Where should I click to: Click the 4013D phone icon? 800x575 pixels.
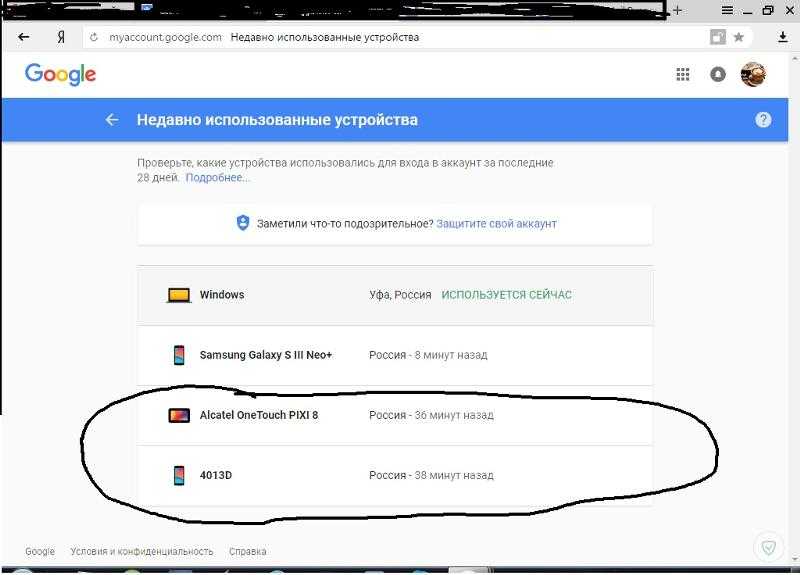[179, 476]
